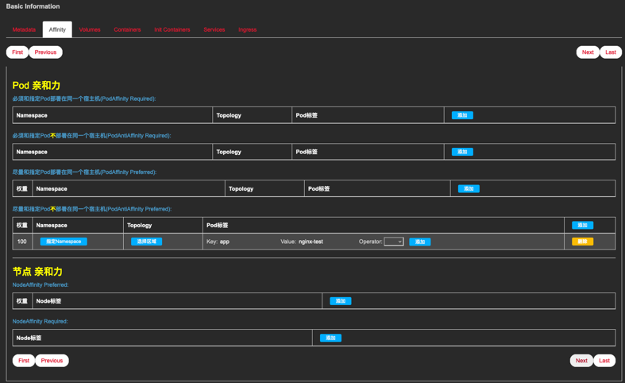Open the Operator dropdown

coord(394,242)
